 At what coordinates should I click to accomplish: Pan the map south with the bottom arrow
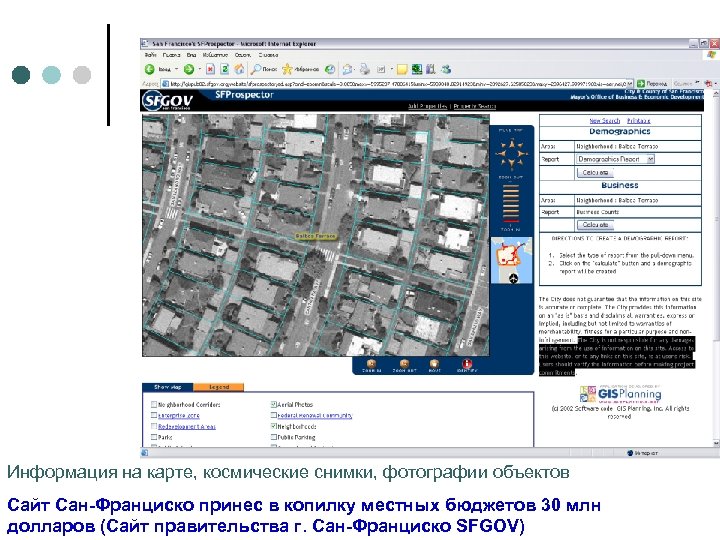(x=512, y=163)
